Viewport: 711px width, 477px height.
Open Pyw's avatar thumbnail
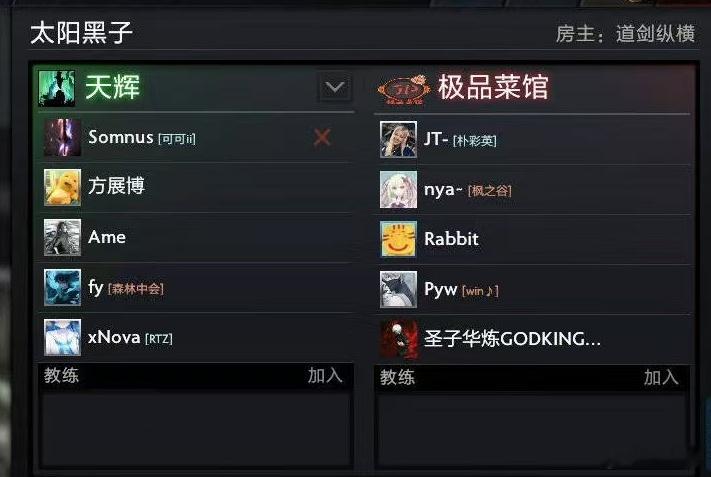point(398,289)
